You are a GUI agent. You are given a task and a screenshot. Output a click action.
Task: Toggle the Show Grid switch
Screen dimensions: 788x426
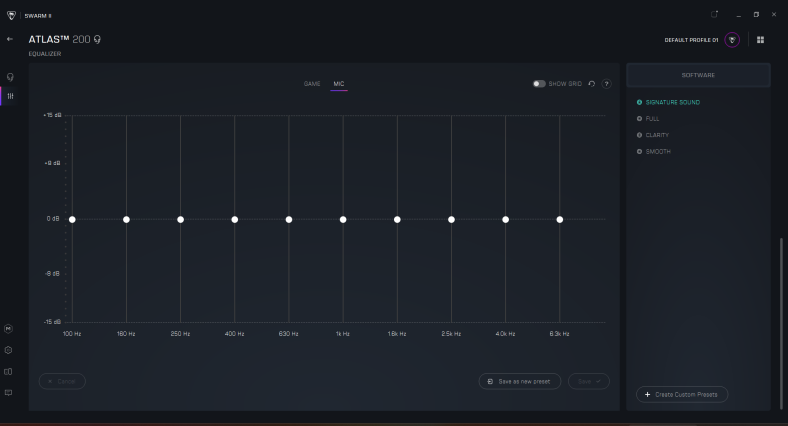click(539, 84)
